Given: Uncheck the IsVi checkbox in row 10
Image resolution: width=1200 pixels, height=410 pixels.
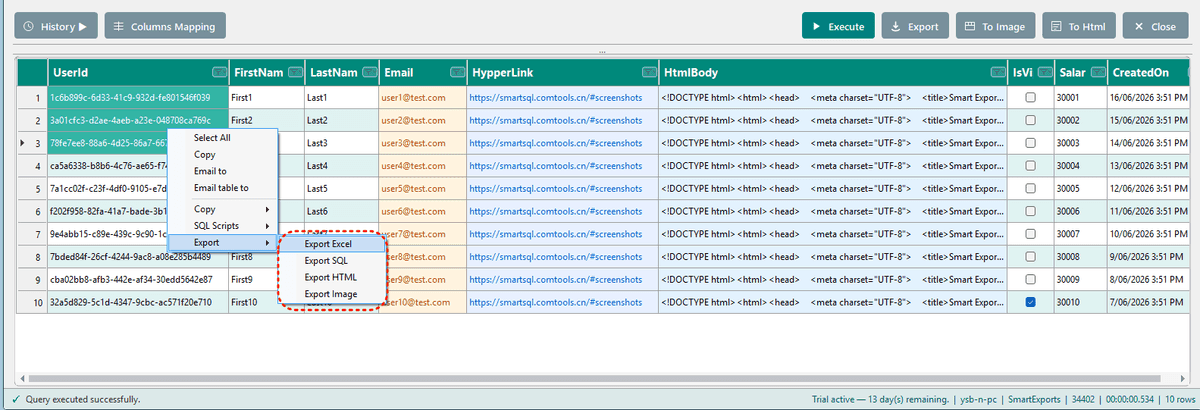Looking at the screenshot, I should tap(1030, 302).
